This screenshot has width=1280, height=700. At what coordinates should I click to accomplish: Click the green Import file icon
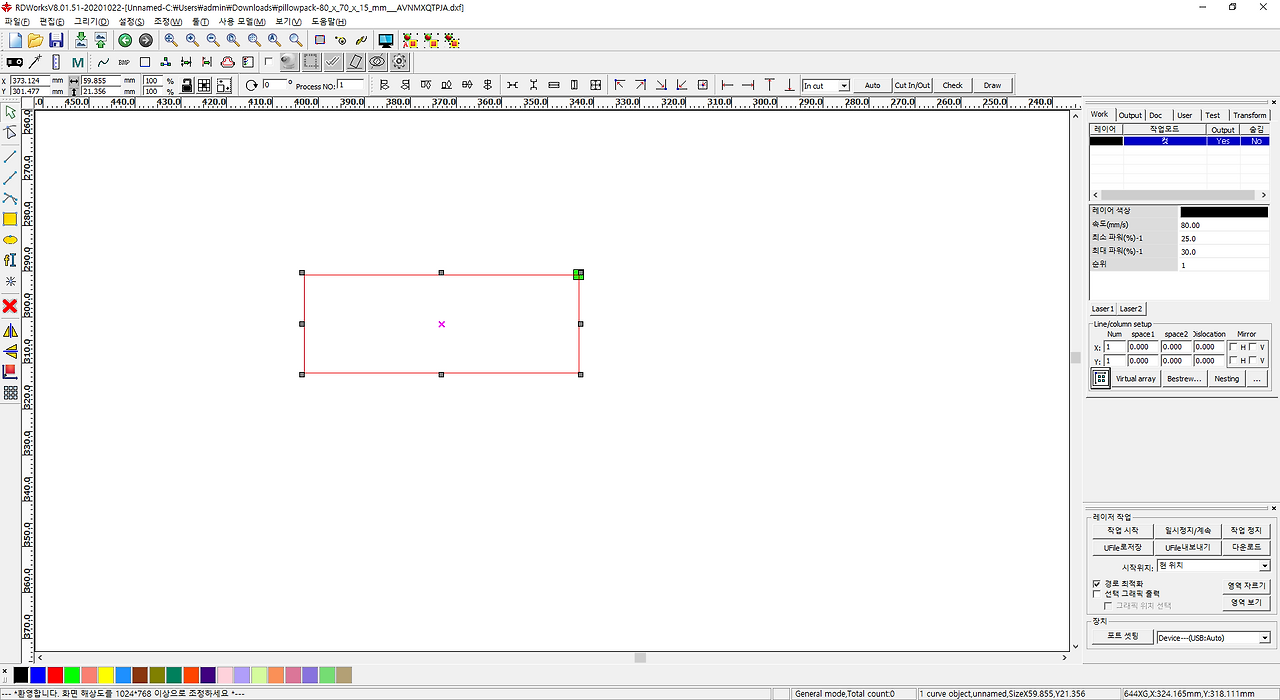click(x=82, y=40)
